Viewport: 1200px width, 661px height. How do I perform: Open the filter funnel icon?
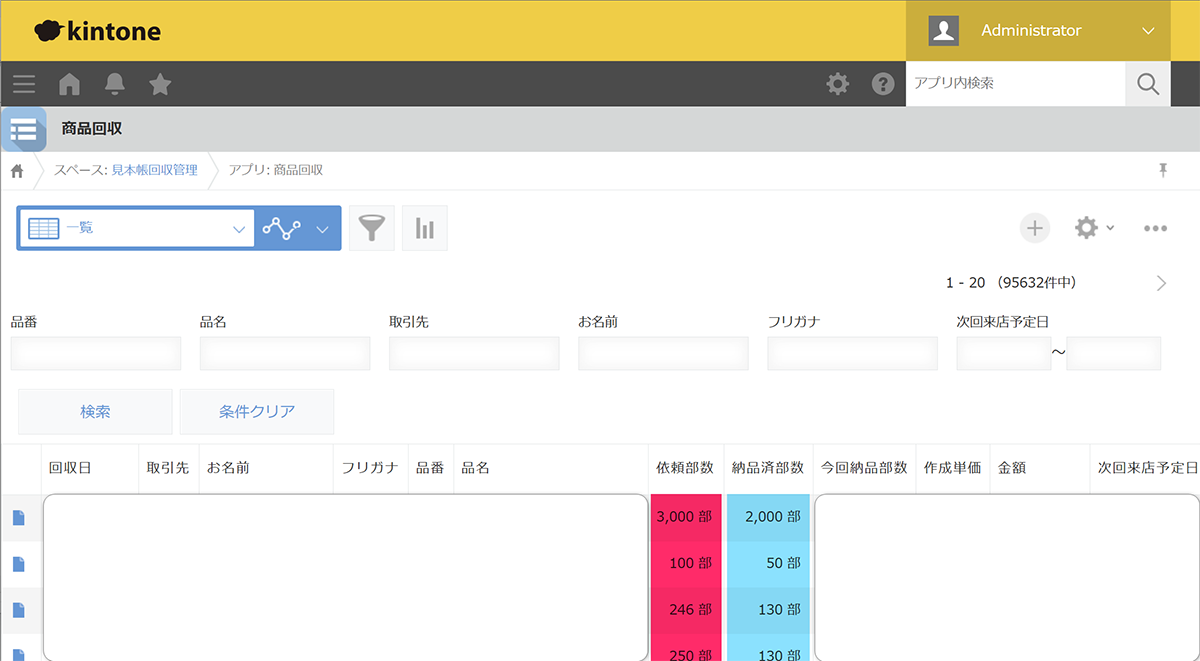(x=371, y=229)
